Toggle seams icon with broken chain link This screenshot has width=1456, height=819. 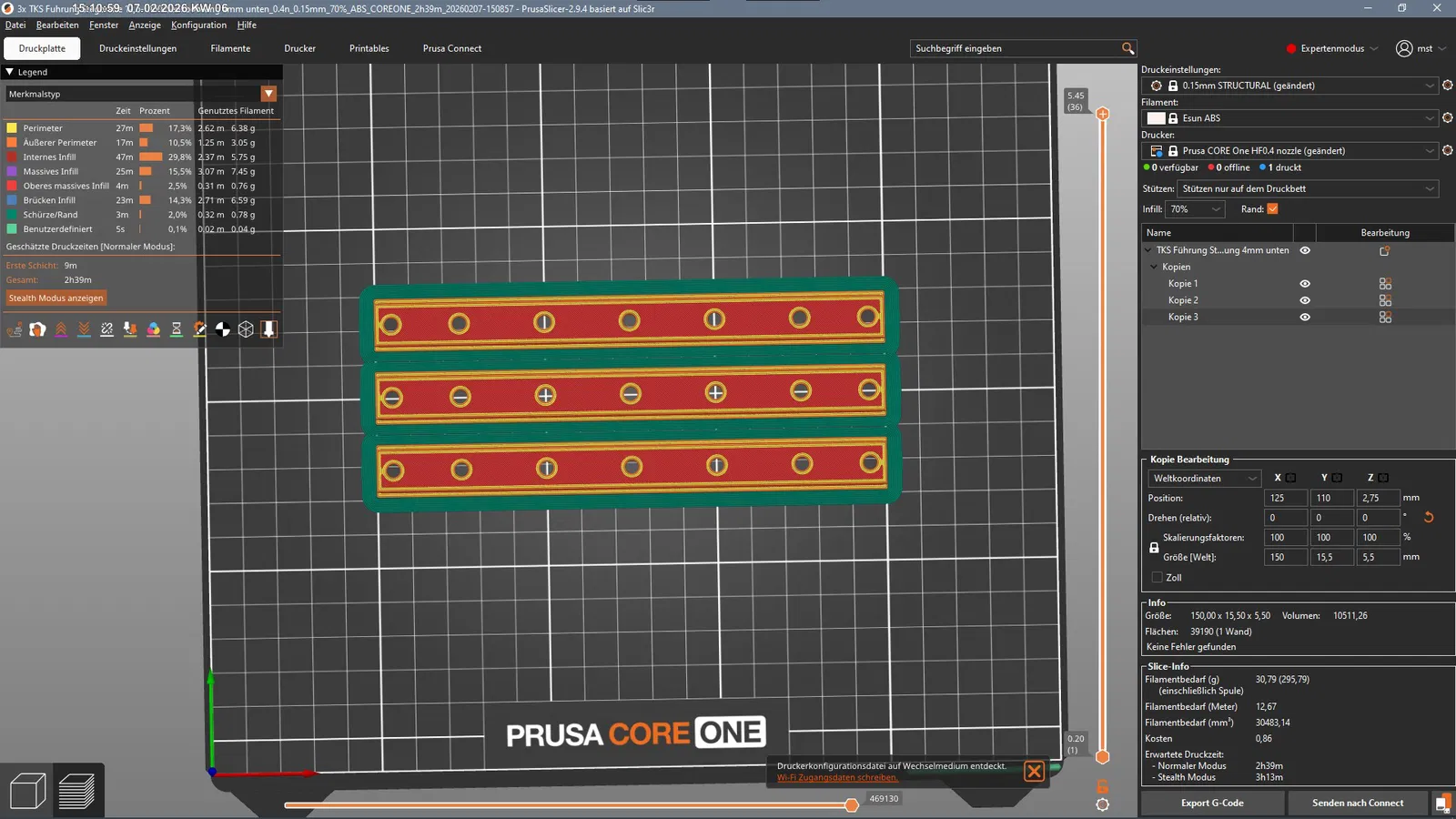tap(106, 329)
